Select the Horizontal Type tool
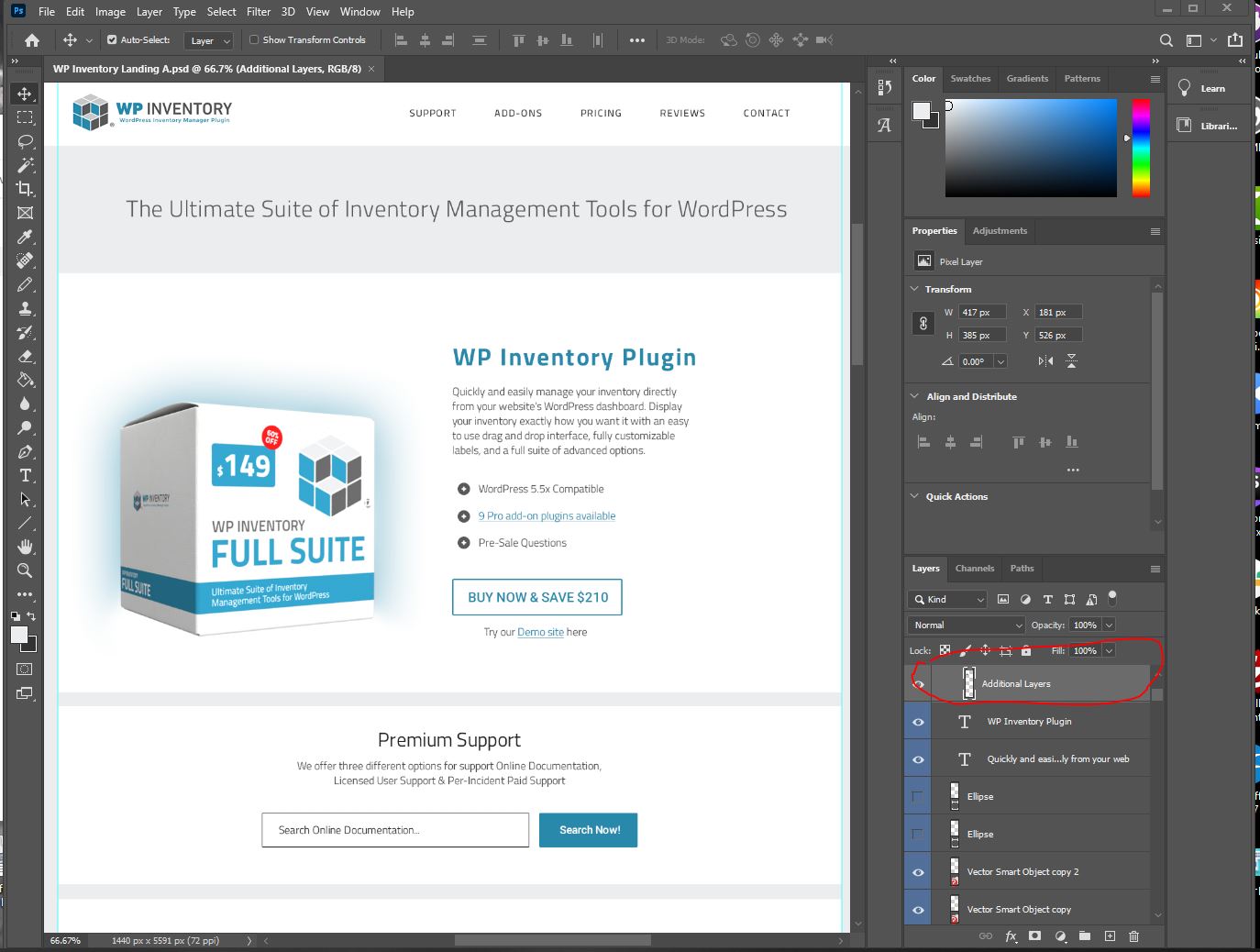This screenshot has height=952, width=1260. pyautogui.click(x=25, y=475)
